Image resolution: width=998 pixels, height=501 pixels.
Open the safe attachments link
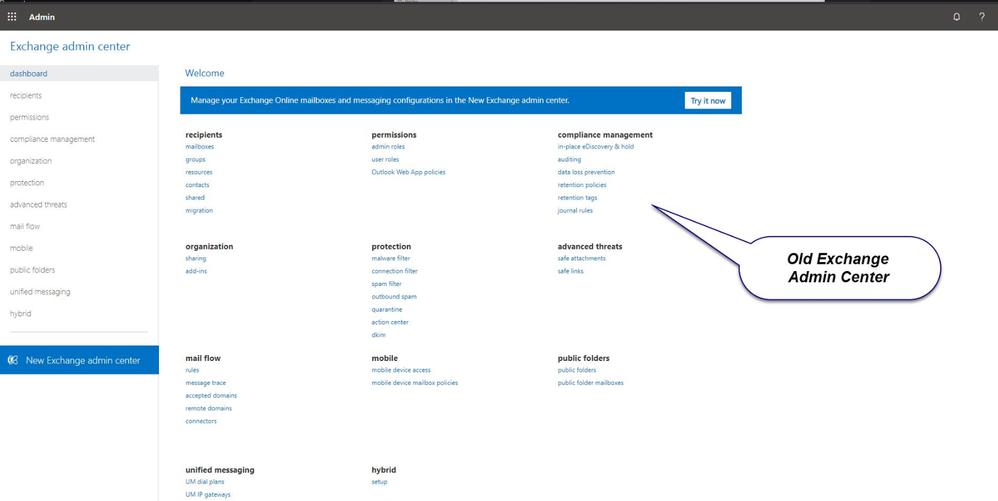pos(582,258)
